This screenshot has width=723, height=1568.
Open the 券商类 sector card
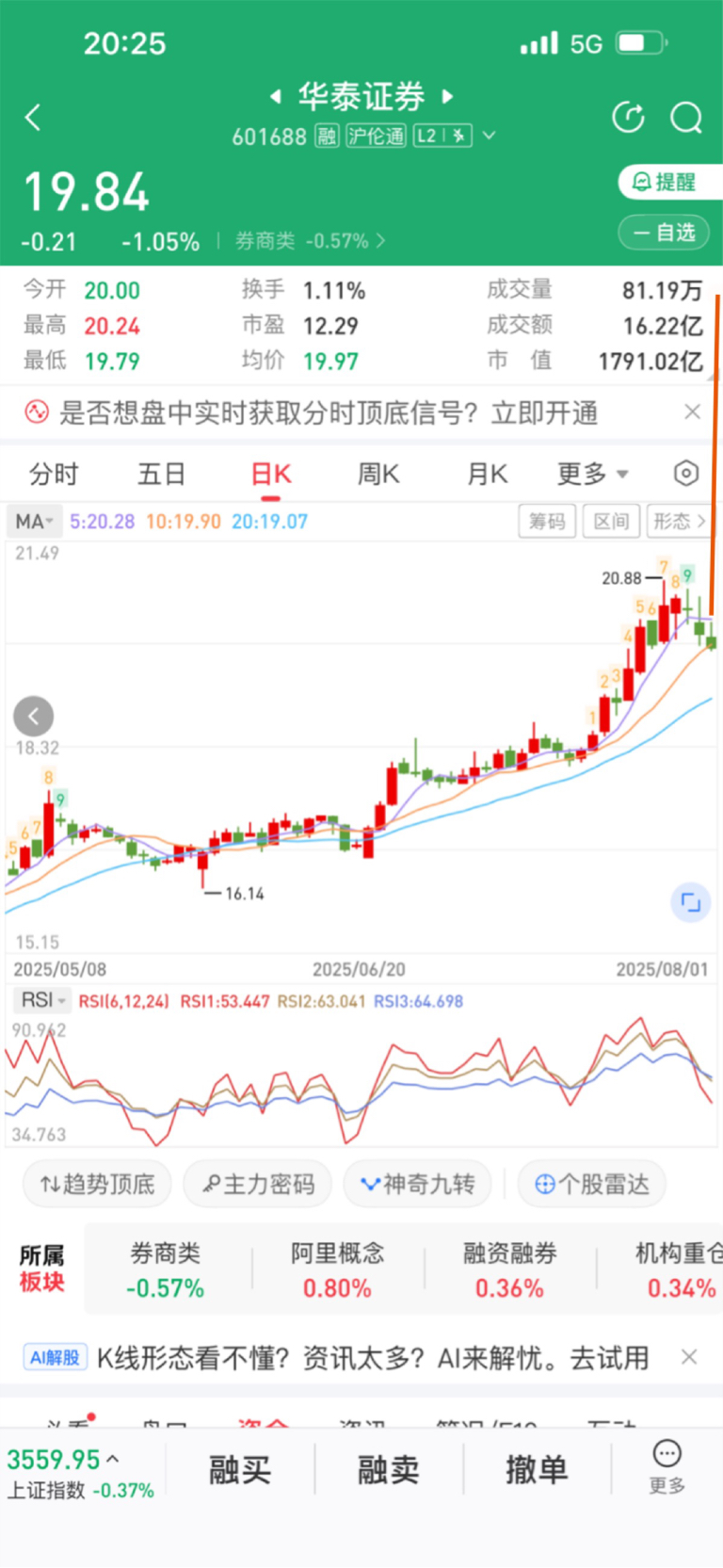pos(166,1269)
